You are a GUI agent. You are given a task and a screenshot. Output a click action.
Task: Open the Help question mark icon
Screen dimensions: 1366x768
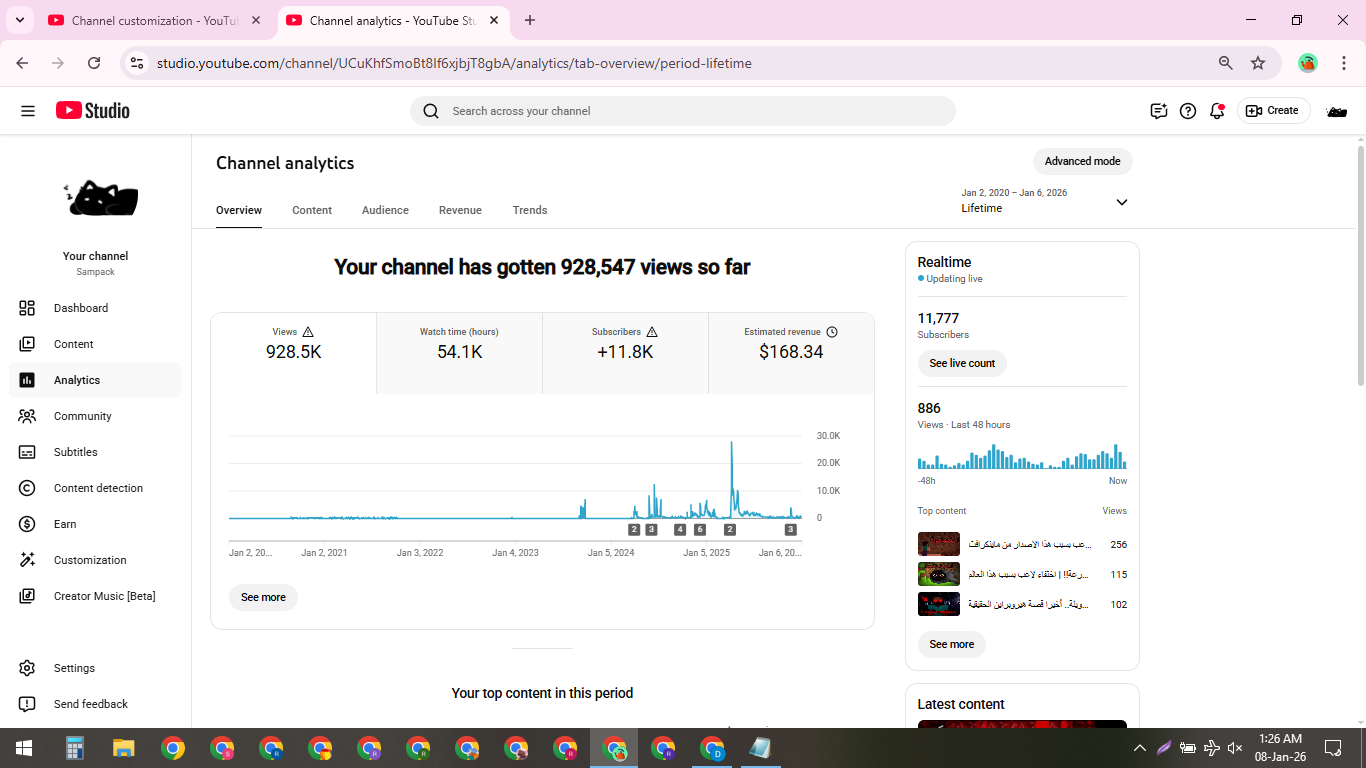1188,111
